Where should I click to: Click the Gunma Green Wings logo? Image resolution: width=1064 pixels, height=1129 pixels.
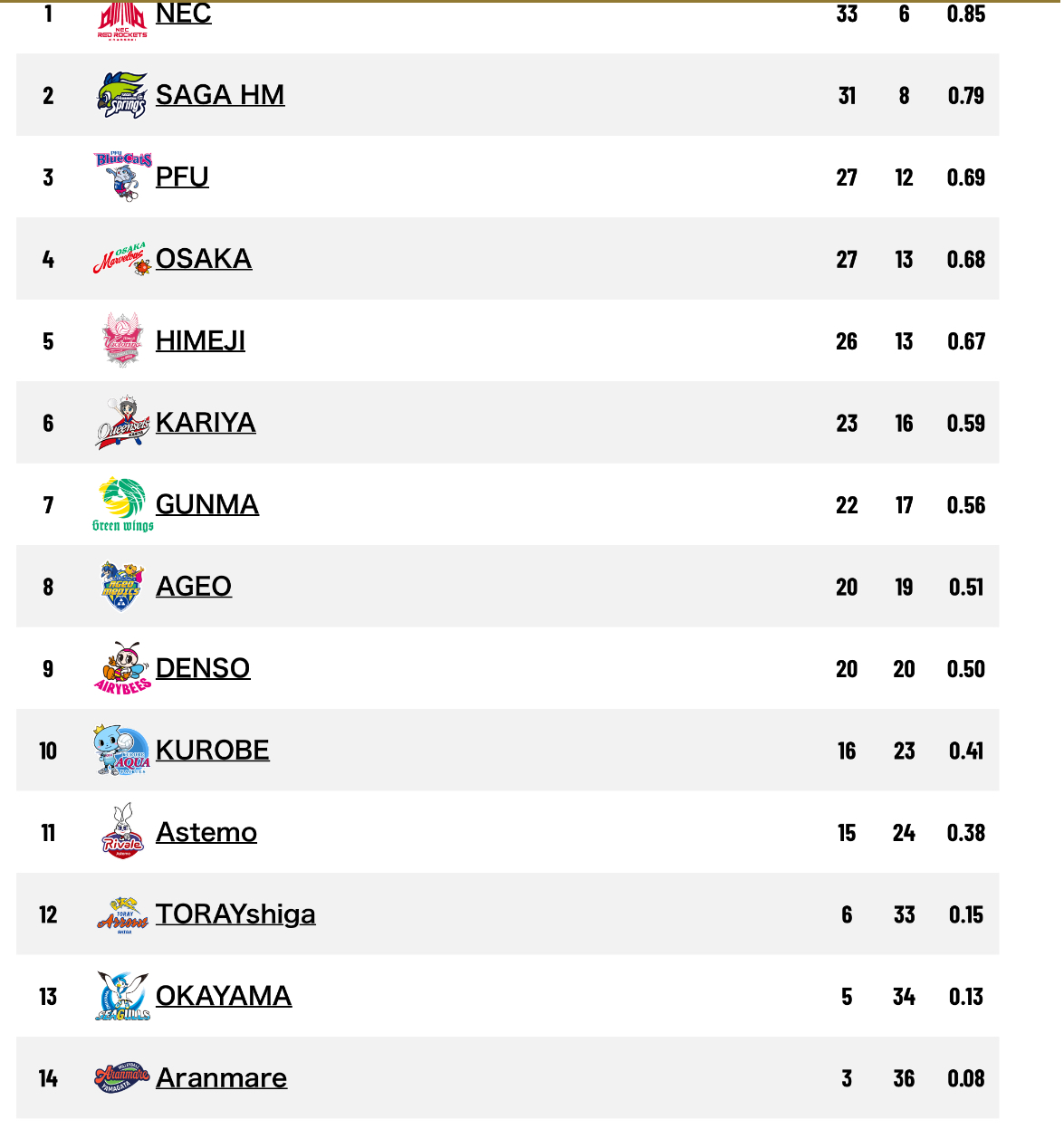pos(122,504)
